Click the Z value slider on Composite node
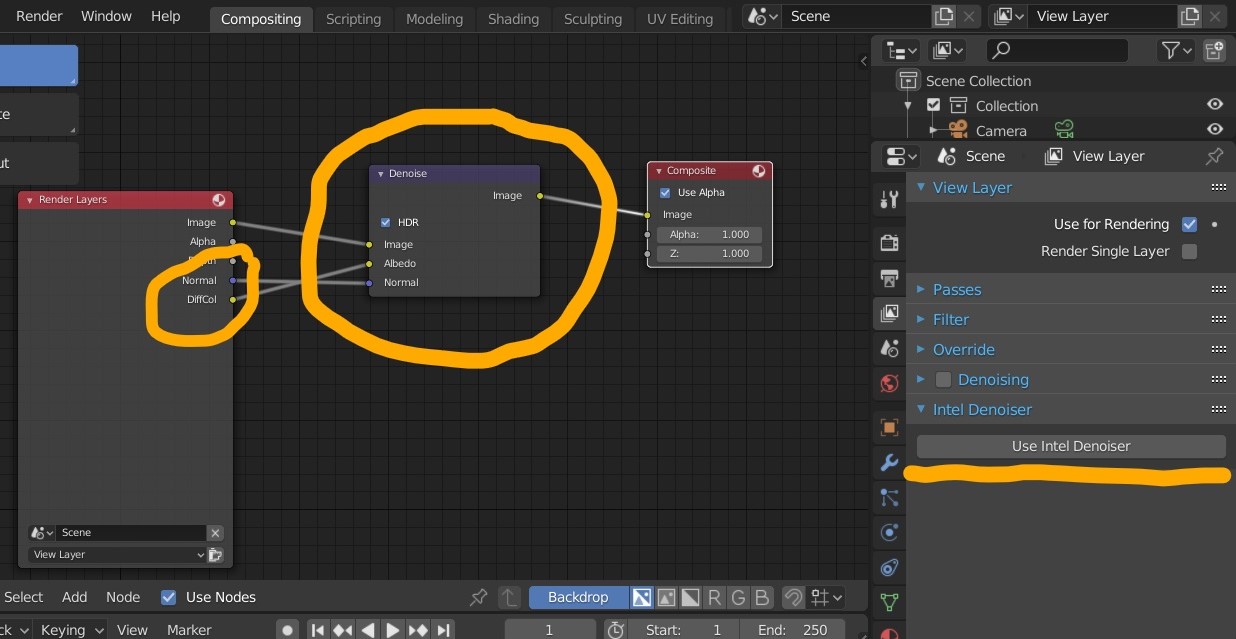Image resolution: width=1236 pixels, height=639 pixels. (710, 254)
